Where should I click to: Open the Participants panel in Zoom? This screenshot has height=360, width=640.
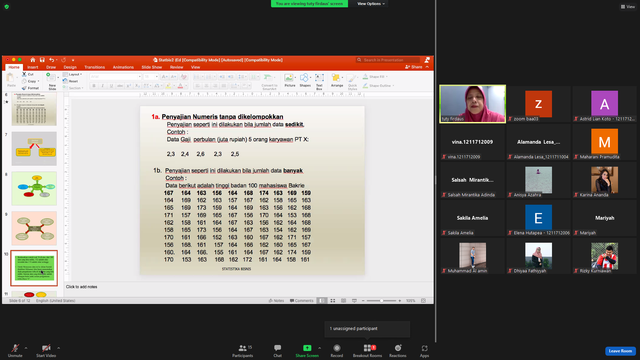(x=242, y=351)
